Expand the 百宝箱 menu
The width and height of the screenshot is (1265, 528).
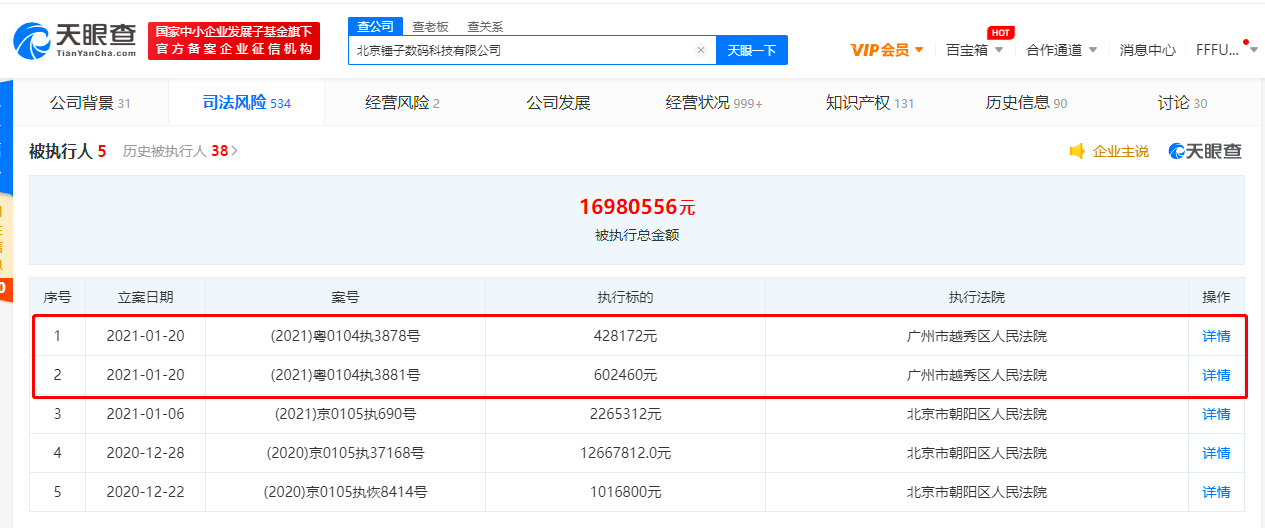tap(974, 50)
